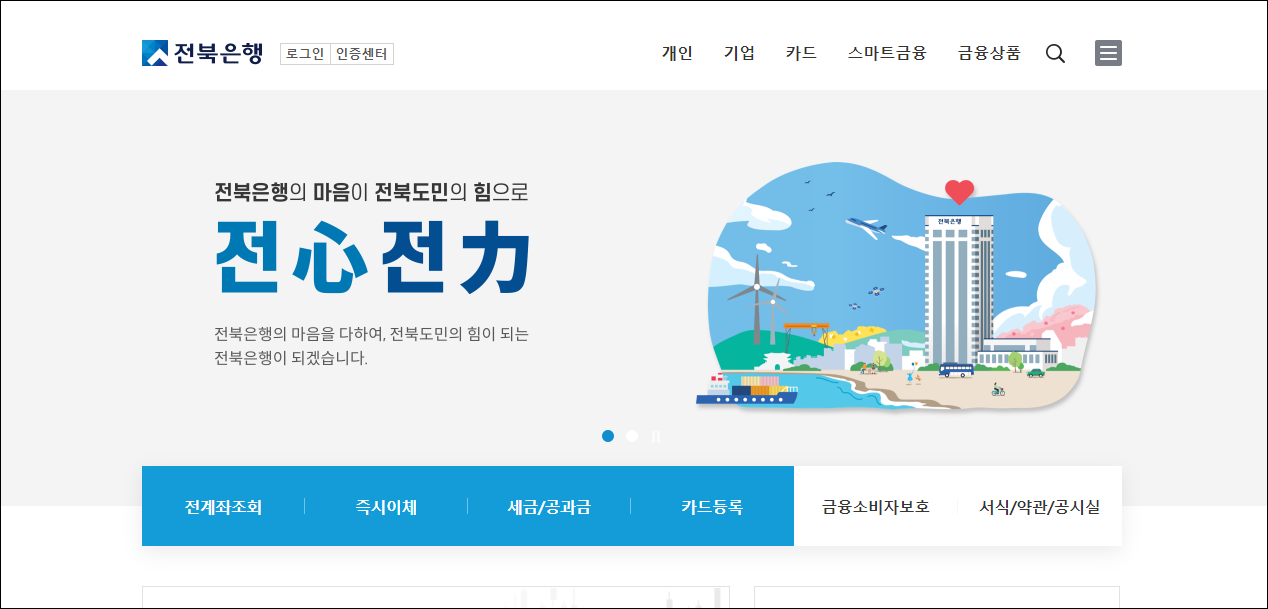Open the 기업 menu
1268x609 pixels.
pos(739,53)
